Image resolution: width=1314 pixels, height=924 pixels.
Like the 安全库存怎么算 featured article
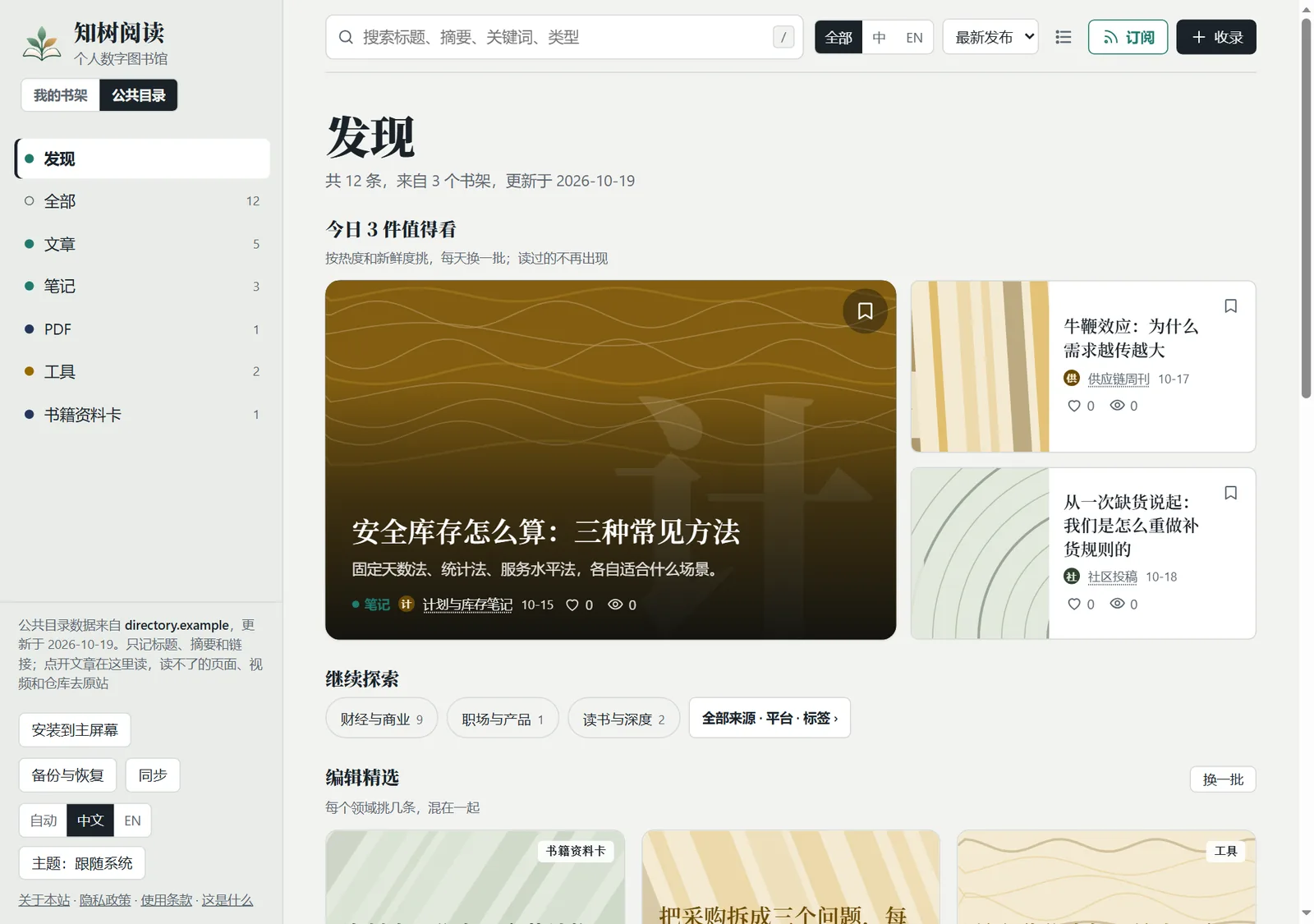(572, 605)
